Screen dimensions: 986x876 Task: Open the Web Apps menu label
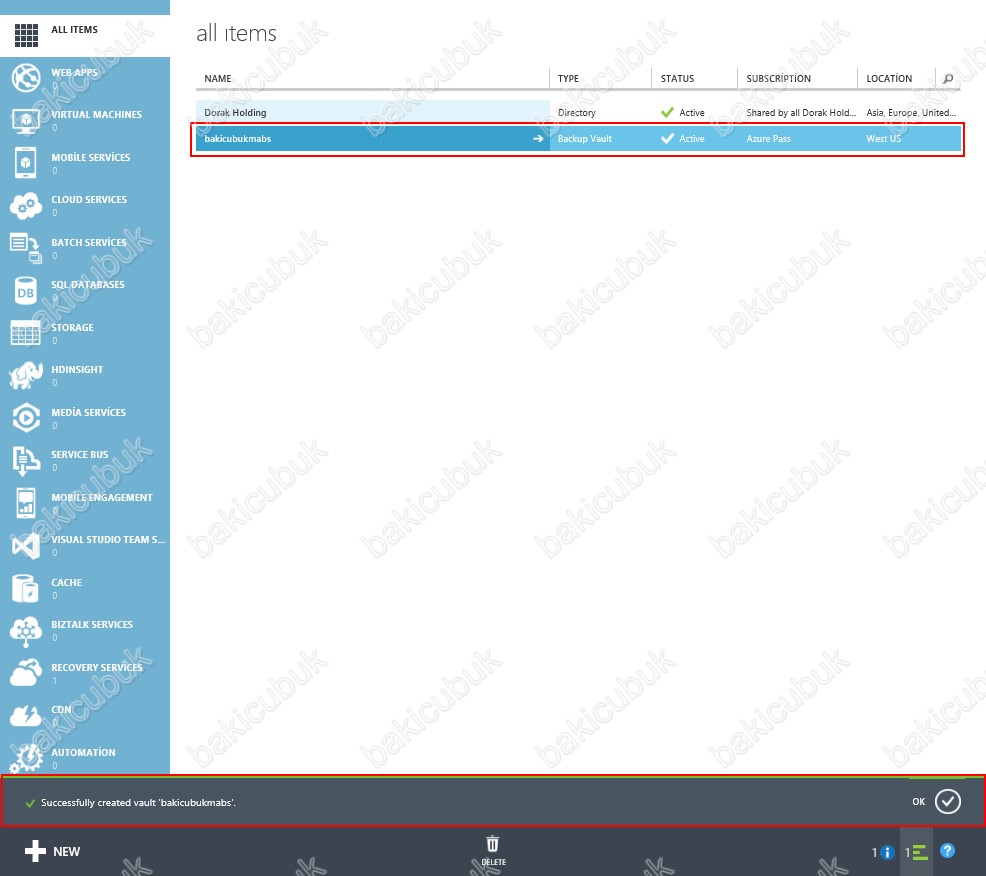click(x=74, y=72)
